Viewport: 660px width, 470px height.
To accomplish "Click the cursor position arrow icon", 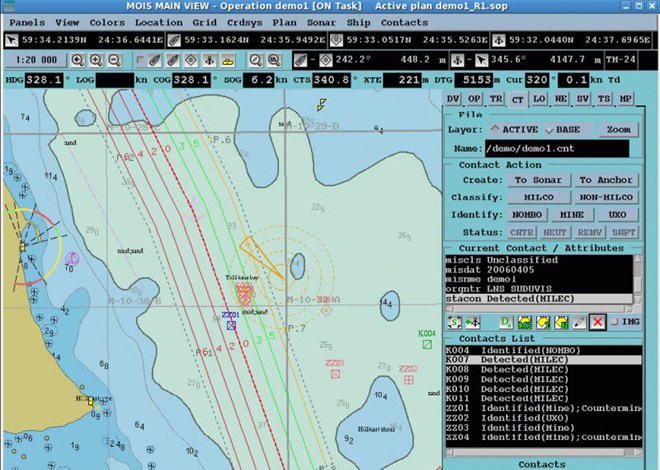I will tap(11, 40).
